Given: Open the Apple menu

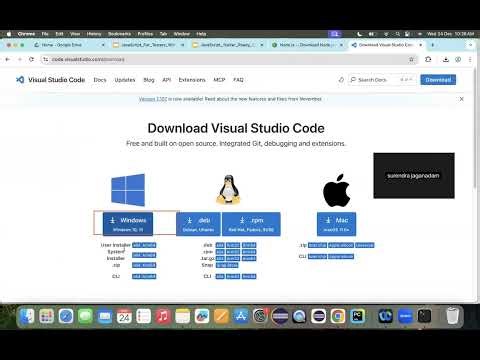Looking at the screenshot, I should tap(9, 34).
